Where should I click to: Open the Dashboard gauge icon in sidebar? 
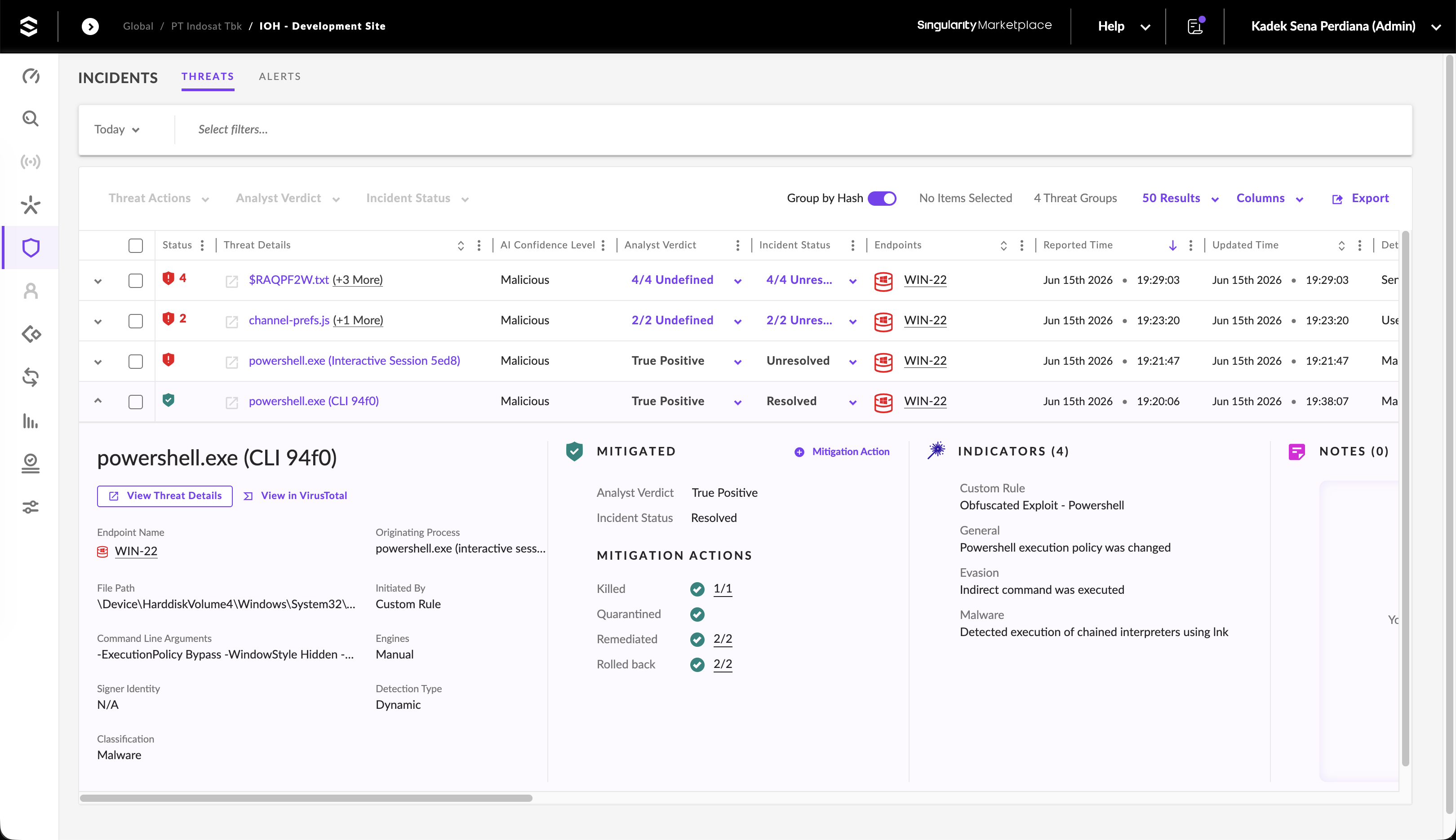pos(31,75)
